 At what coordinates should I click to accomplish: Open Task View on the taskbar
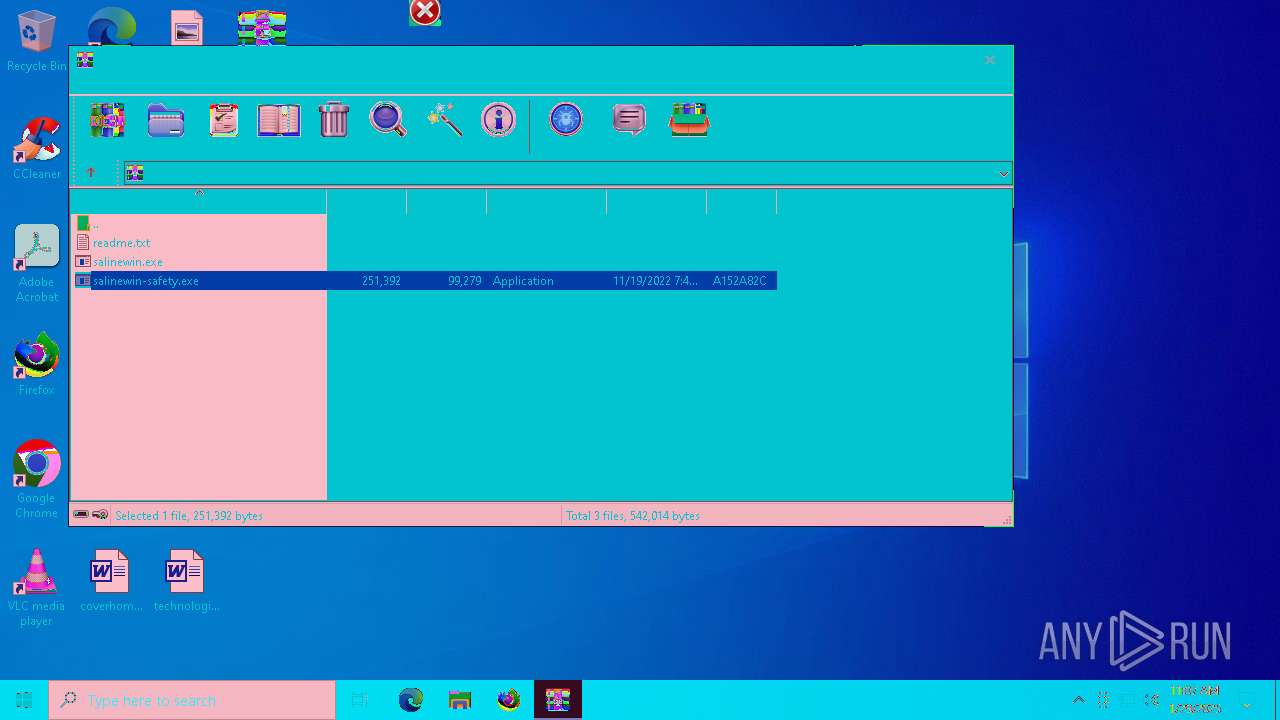(x=360, y=700)
